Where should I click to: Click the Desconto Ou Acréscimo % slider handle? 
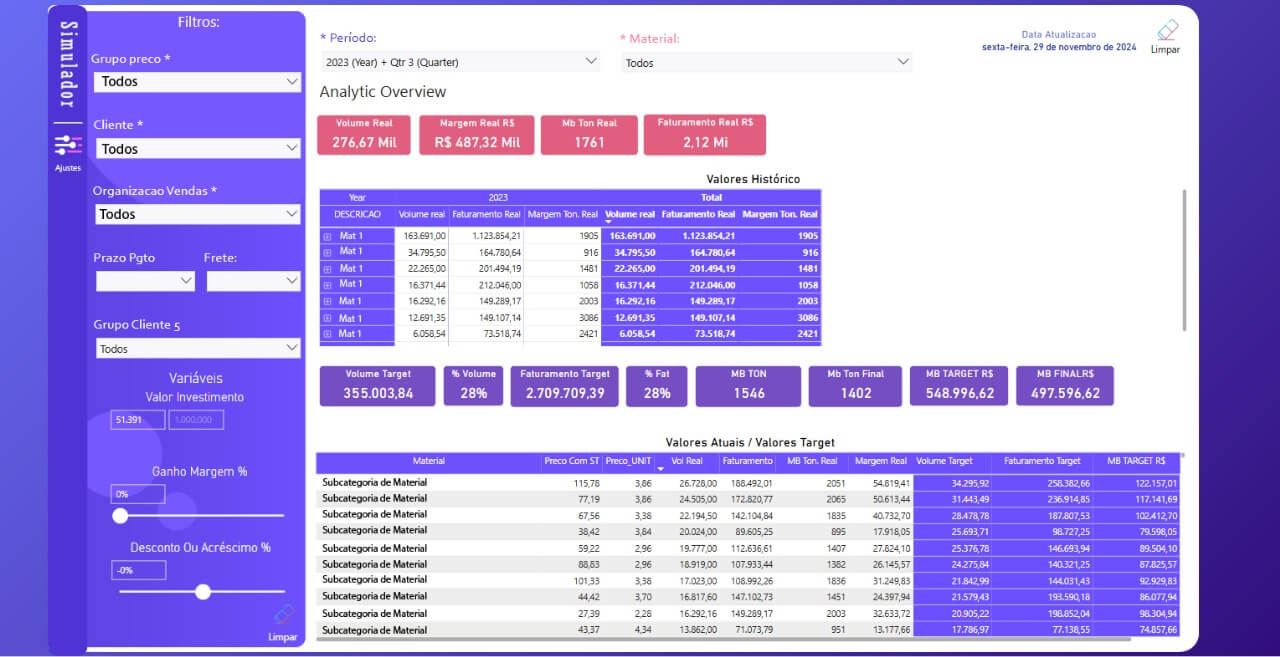tap(203, 592)
